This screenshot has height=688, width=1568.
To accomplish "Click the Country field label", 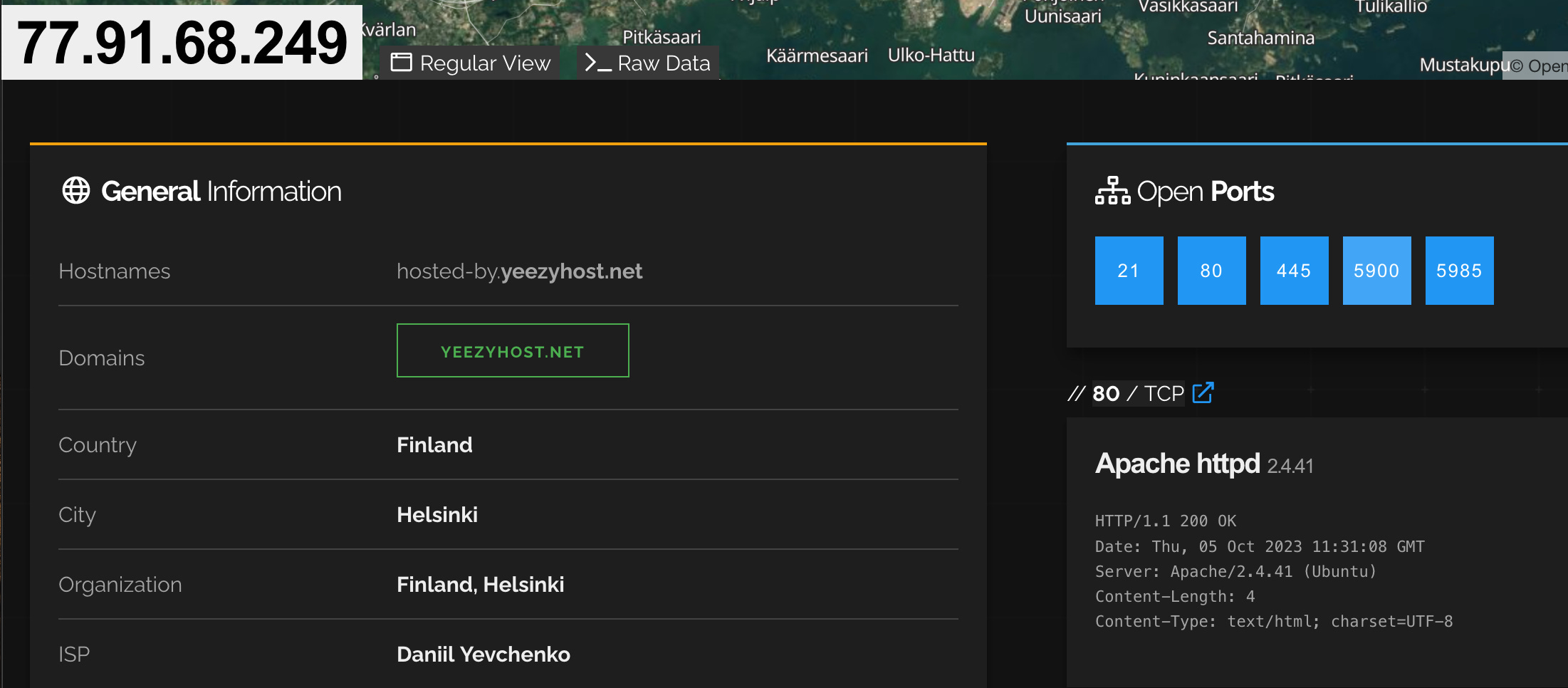I will click(98, 445).
